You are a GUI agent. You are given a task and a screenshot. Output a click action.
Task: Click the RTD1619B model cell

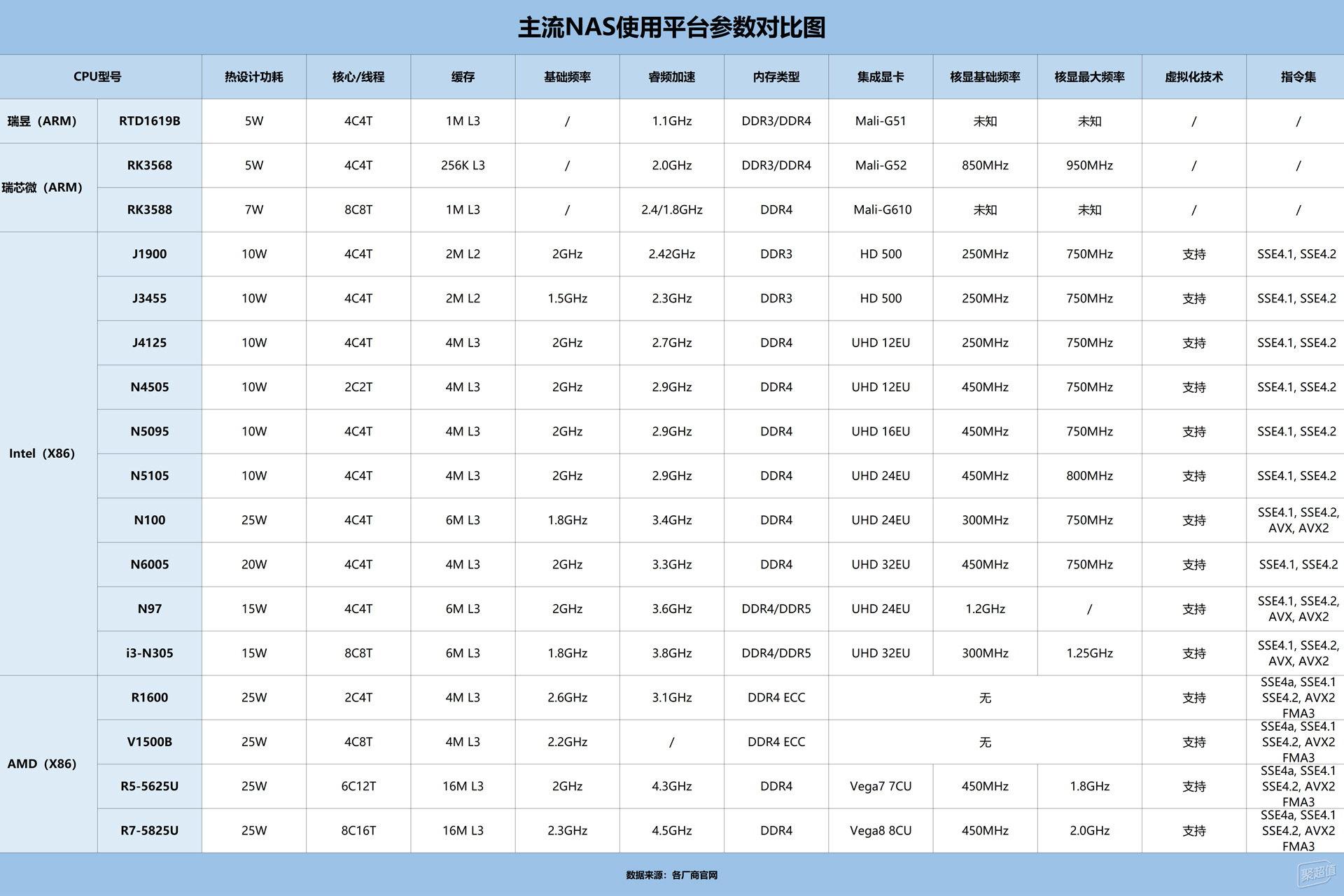click(x=150, y=121)
